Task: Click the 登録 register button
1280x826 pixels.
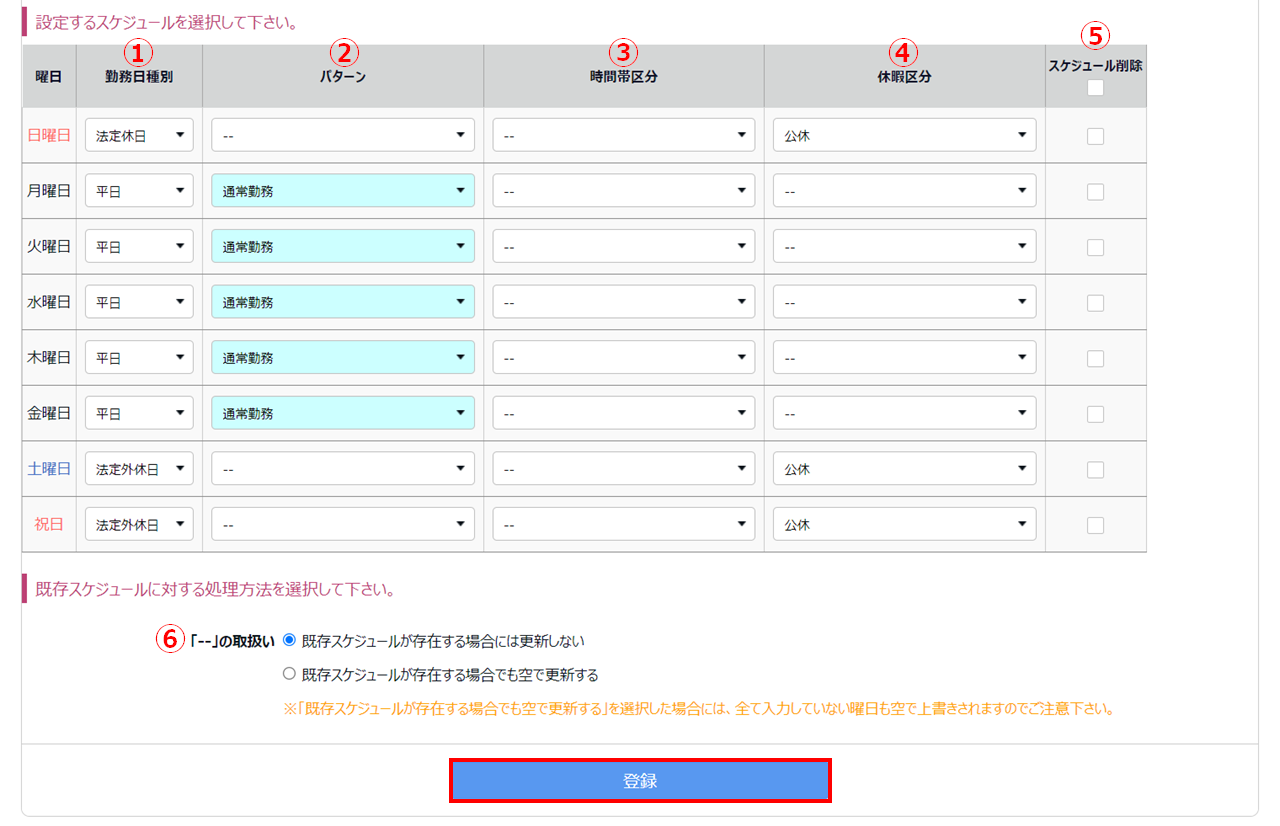Action: click(x=640, y=781)
